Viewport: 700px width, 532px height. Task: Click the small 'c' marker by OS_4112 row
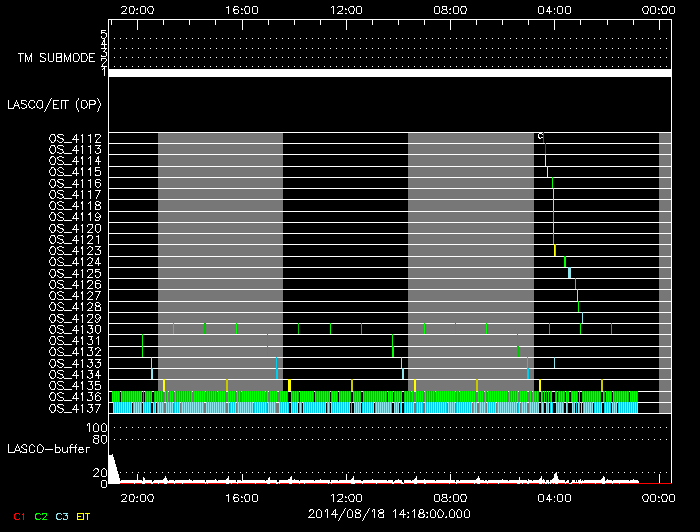[x=540, y=136]
